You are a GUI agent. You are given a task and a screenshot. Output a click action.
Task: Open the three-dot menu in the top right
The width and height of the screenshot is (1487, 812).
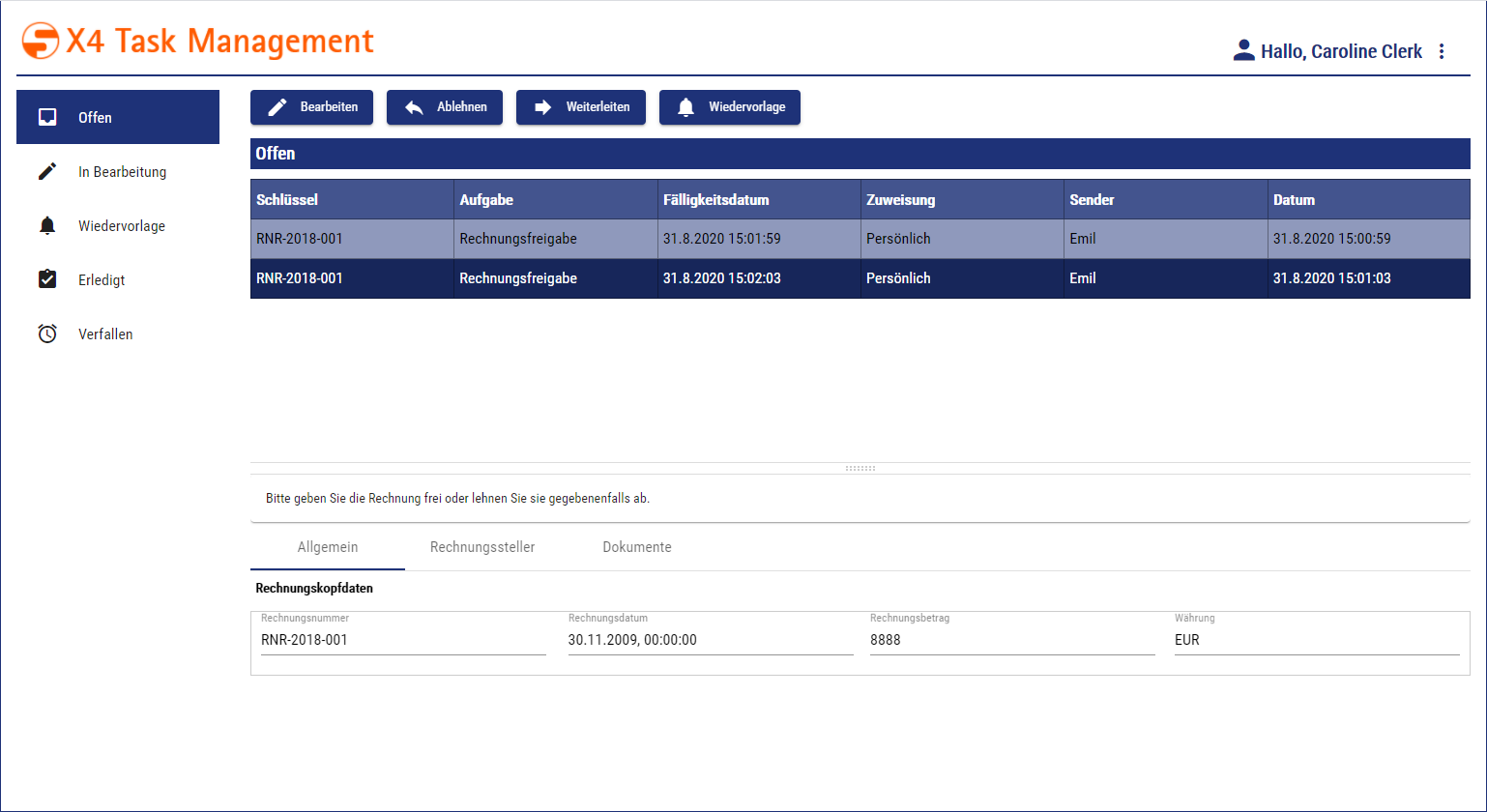[1442, 50]
